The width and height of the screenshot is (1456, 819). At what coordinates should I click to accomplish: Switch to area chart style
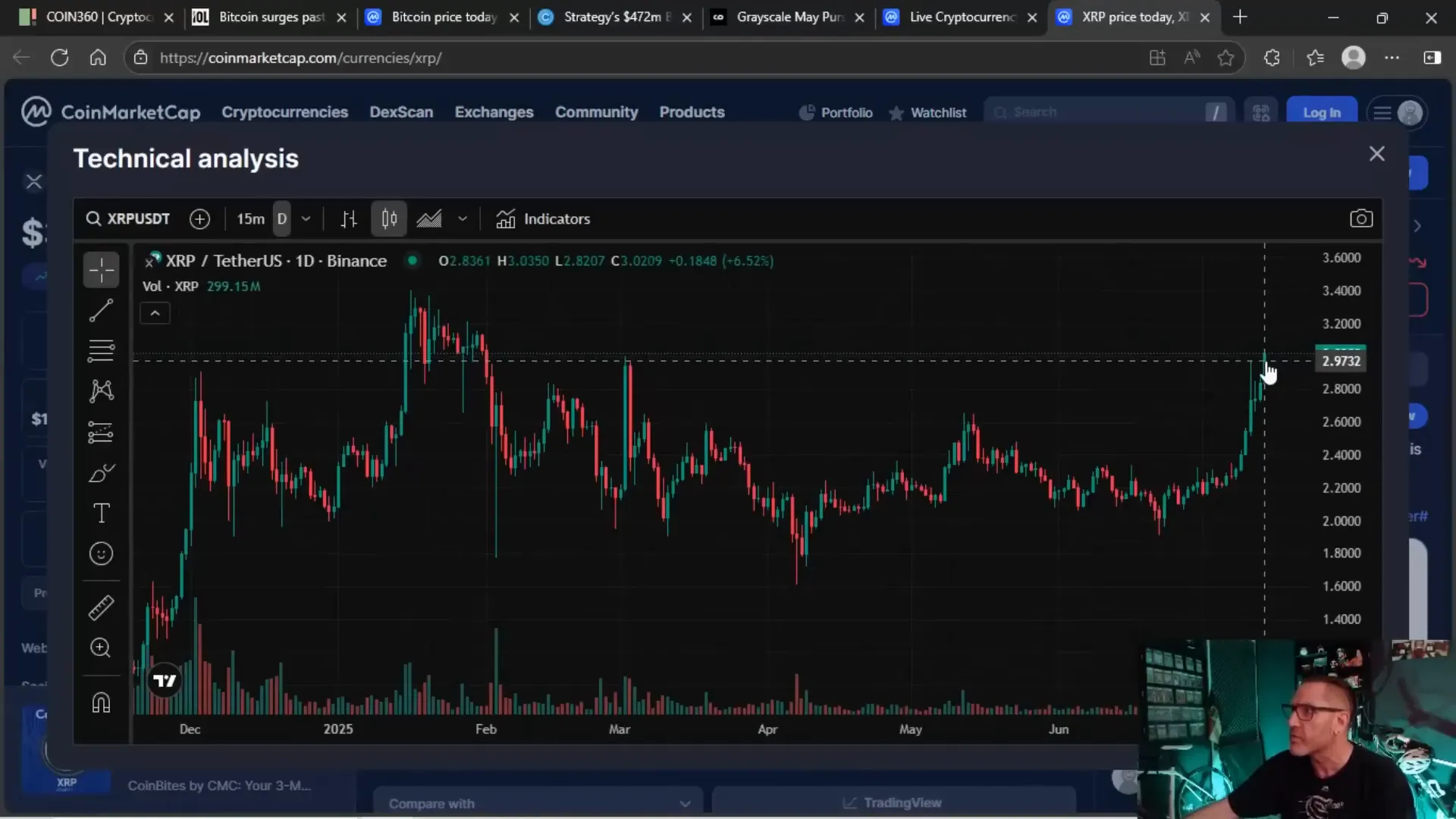pos(429,219)
